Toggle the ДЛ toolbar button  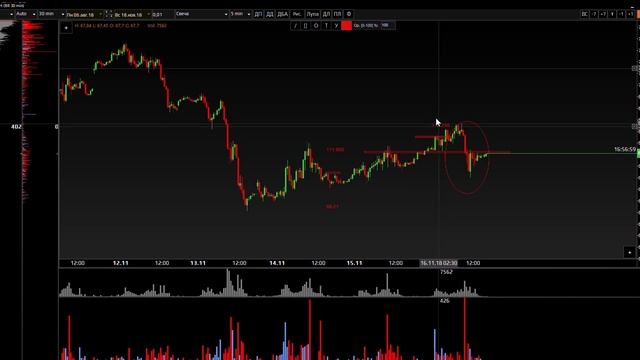tap(326, 14)
